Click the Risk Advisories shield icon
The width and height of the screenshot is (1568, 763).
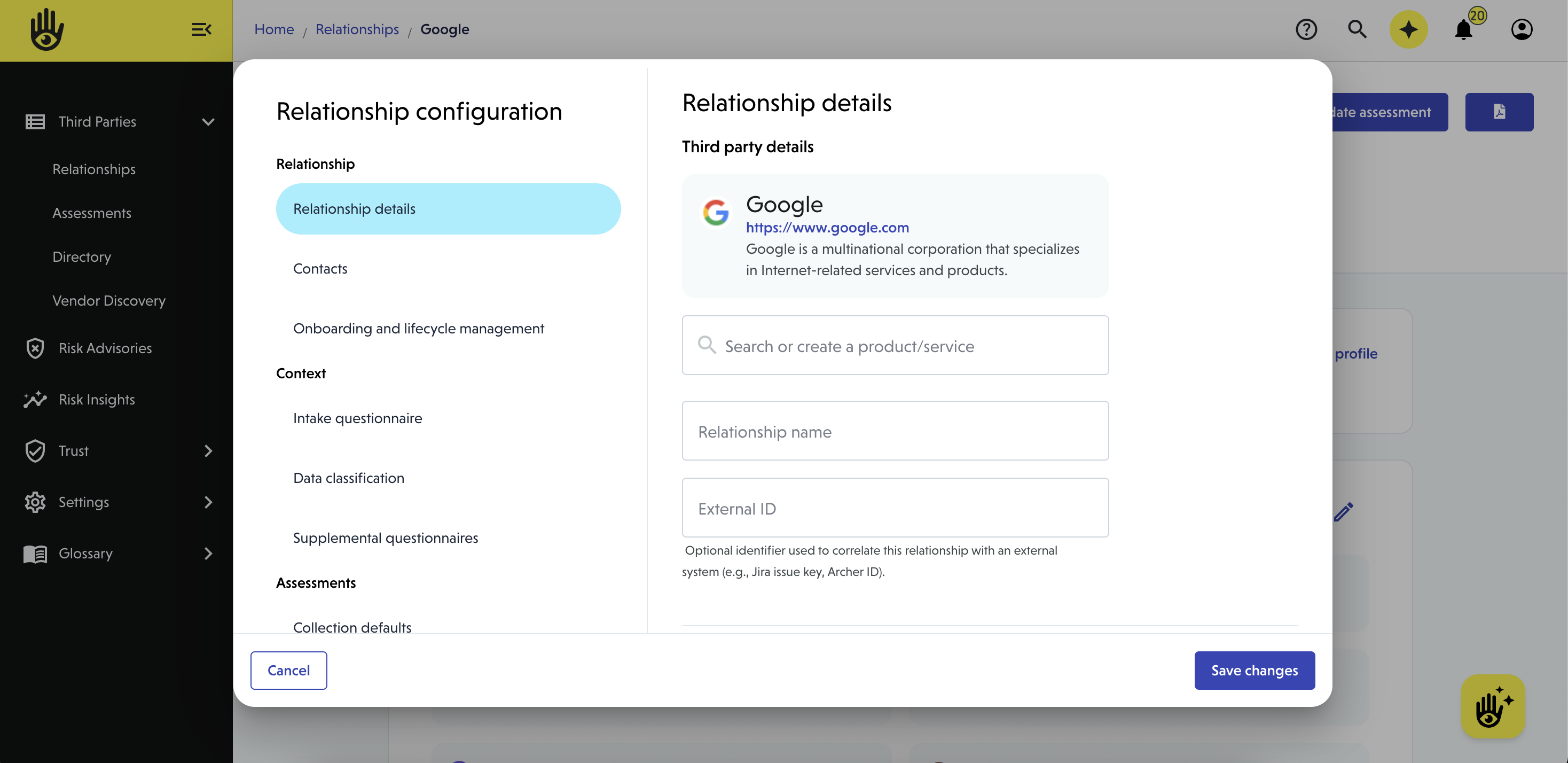pyautogui.click(x=35, y=348)
